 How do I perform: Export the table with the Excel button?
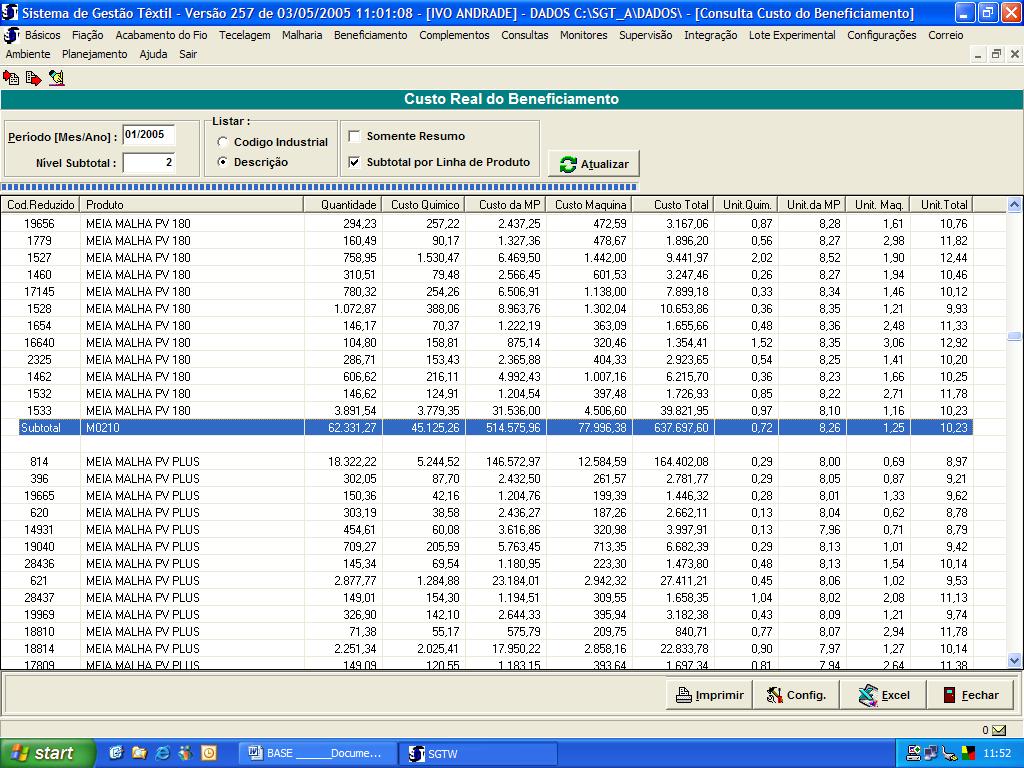pyautogui.click(x=883, y=695)
